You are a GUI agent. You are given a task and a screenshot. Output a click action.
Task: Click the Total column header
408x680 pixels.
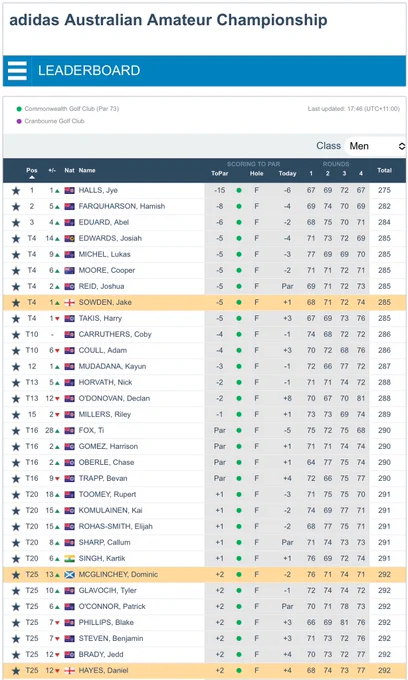[385, 170]
